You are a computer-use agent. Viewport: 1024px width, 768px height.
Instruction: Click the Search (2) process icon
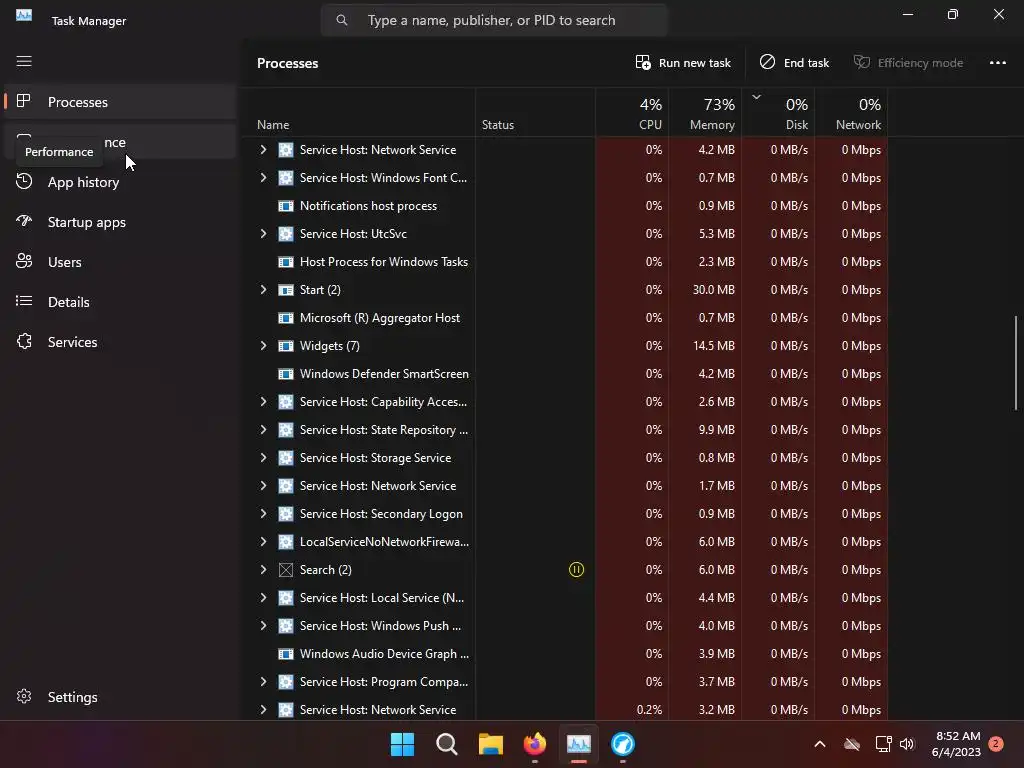pos(285,570)
